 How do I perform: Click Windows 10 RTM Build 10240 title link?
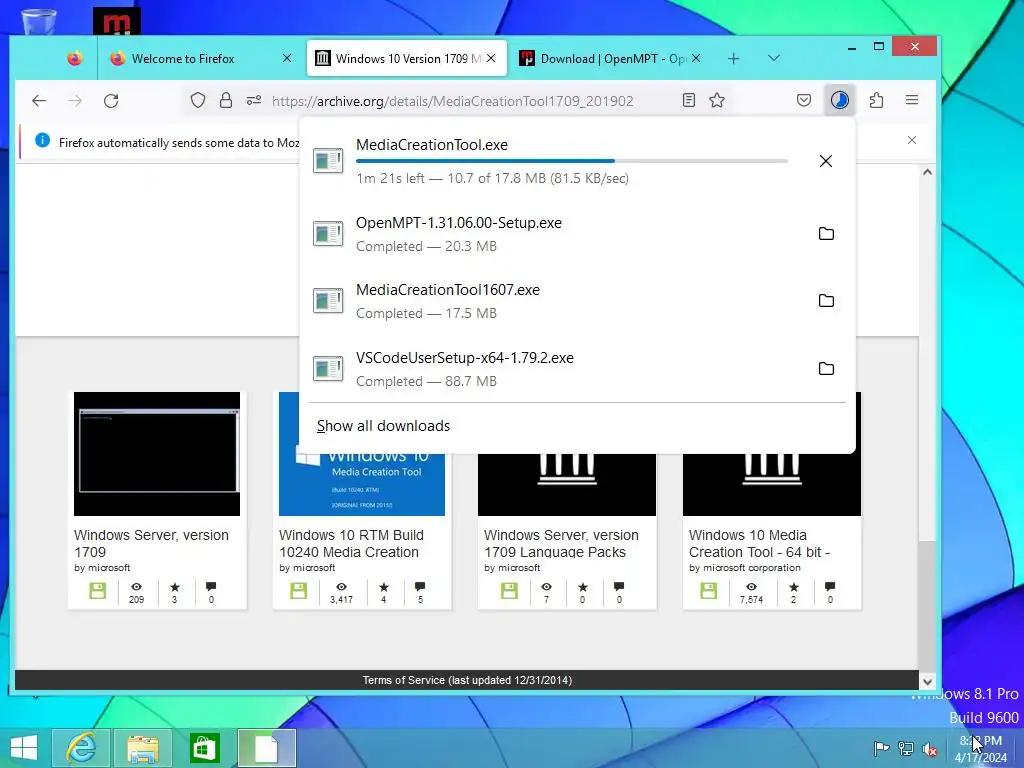click(x=351, y=543)
